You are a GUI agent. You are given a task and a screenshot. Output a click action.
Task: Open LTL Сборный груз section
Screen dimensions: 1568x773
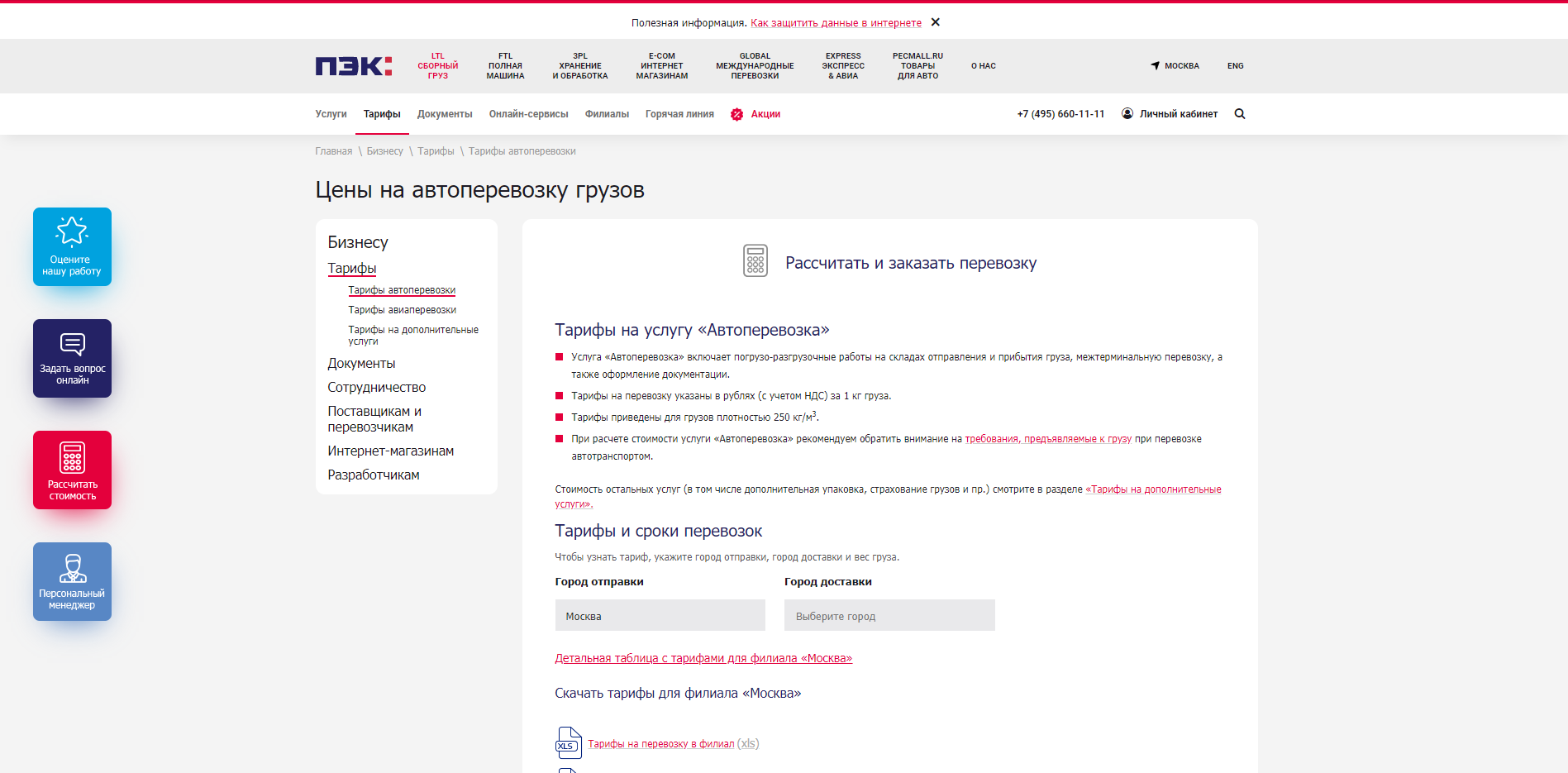coord(437,66)
